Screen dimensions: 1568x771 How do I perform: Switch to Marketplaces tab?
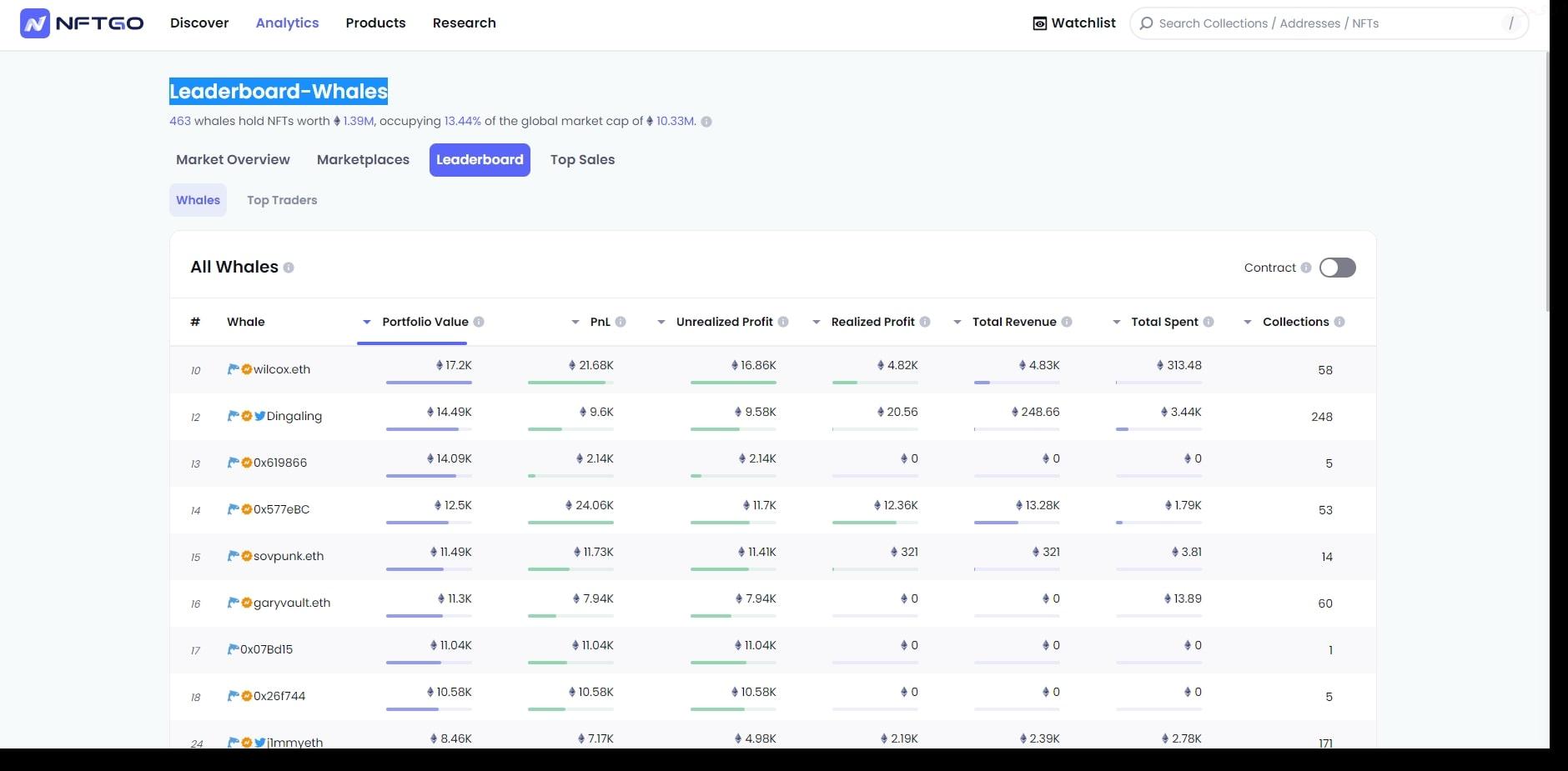click(363, 160)
